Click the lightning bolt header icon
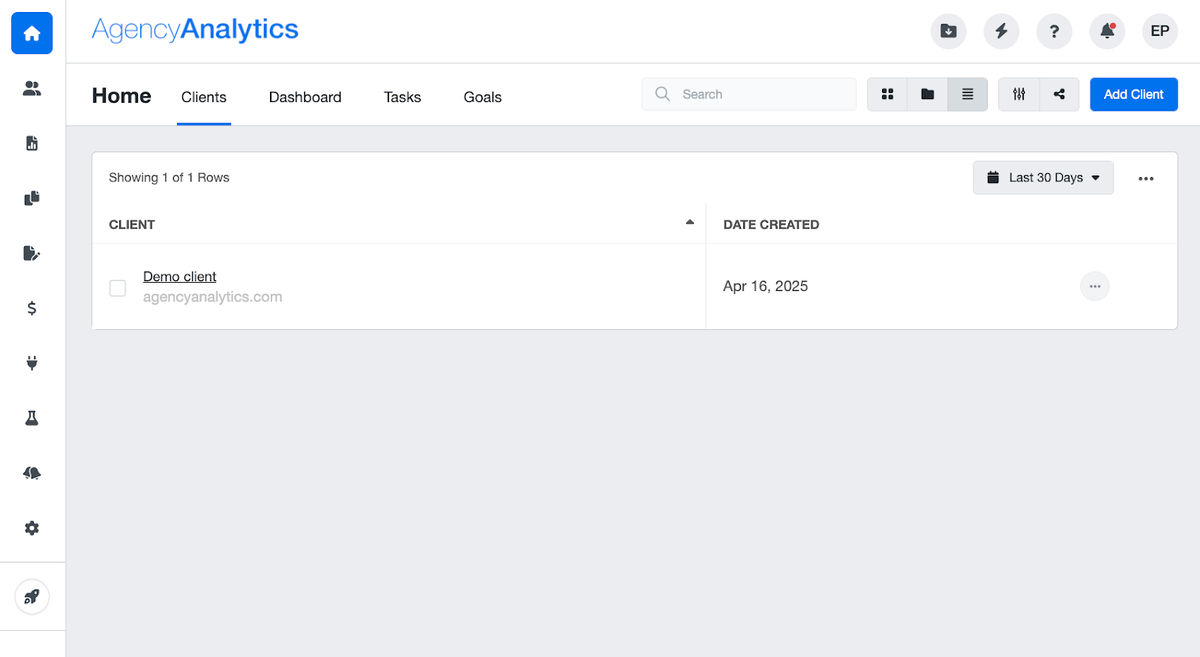Viewport: 1200px width, 657px height. click(x=1002, y=32)
